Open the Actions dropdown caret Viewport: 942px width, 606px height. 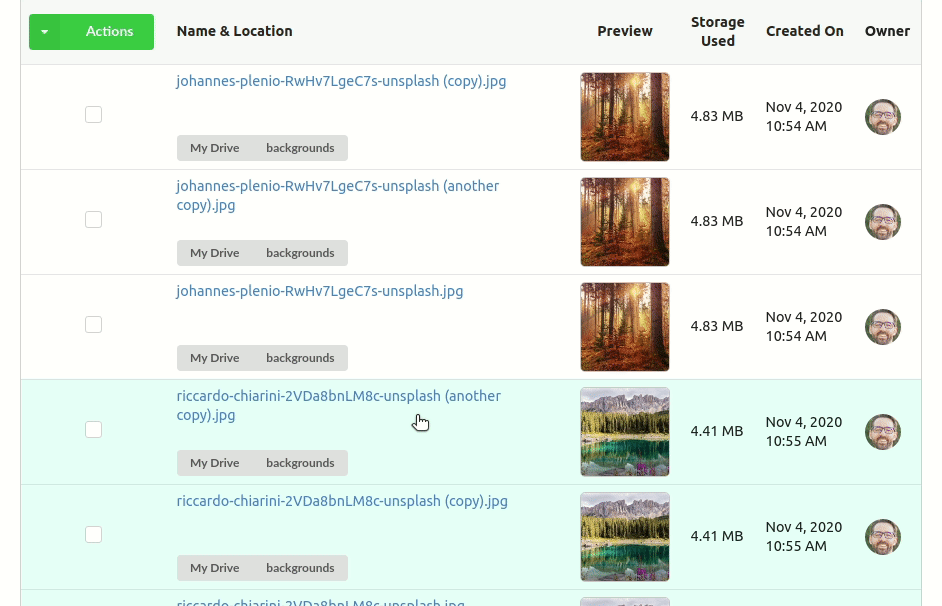[44, 32]
